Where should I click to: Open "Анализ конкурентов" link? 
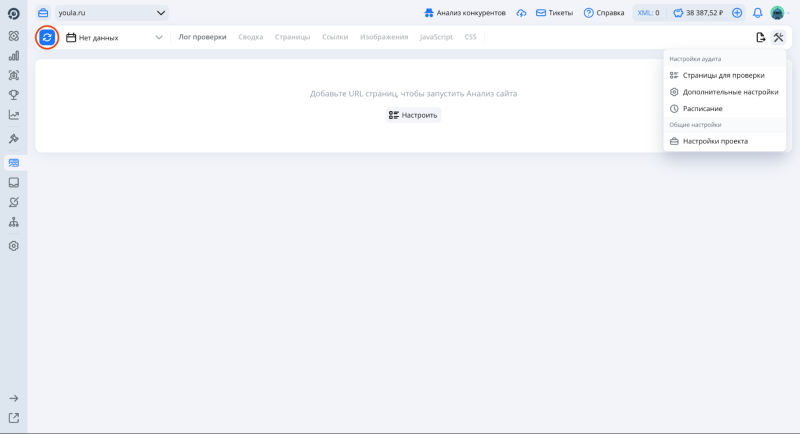click(464, 13)
